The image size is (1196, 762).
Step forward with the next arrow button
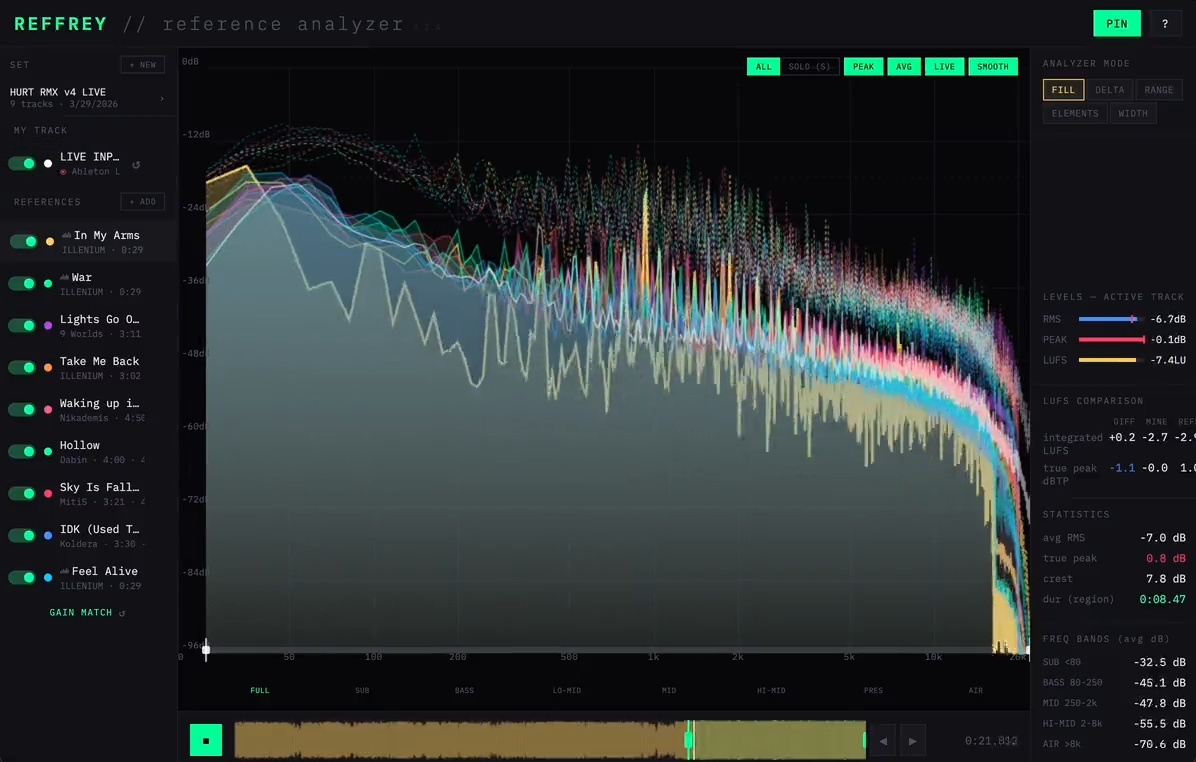tap(912, 741)
